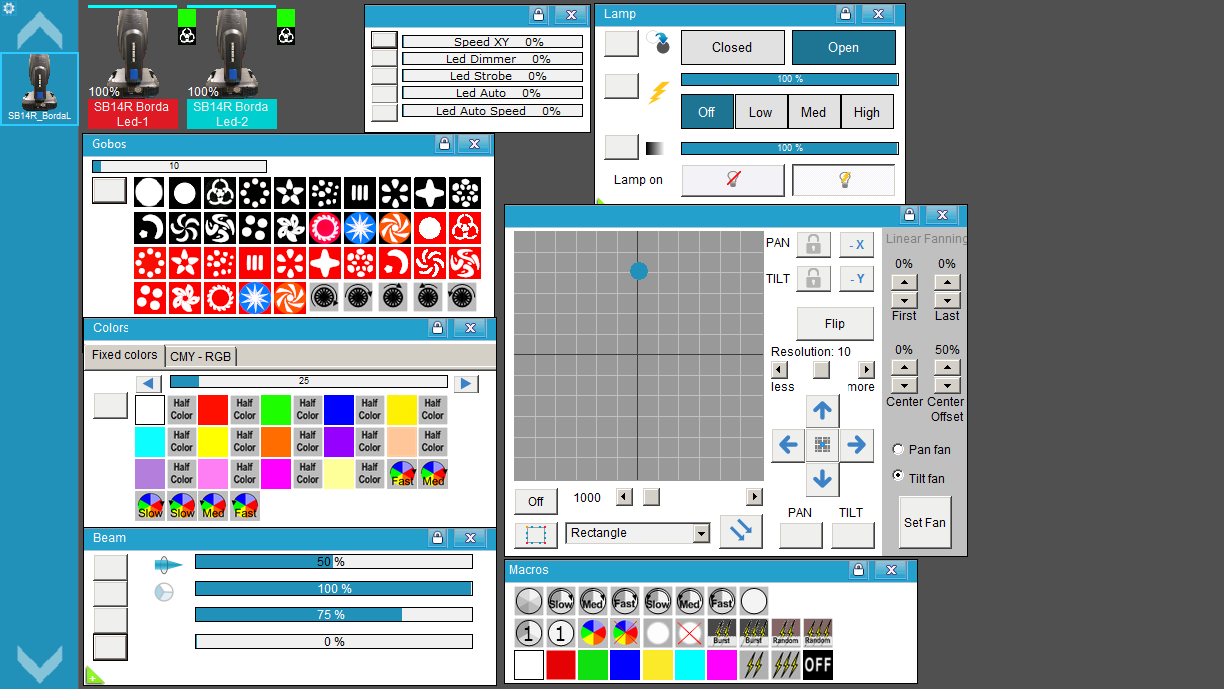Screen dimensions: 1224x689
Task: Click the blue down arrow in position panel
Action: [822, 480]
